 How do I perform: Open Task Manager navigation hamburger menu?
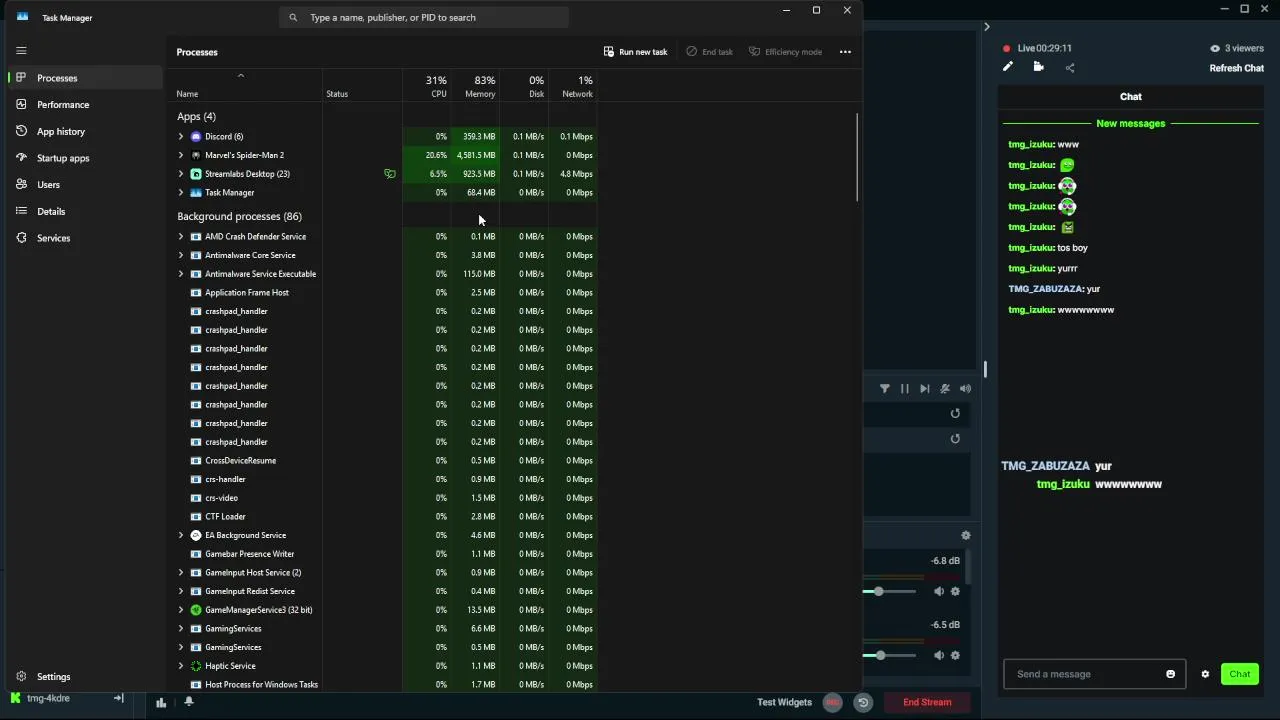(x=21, y=50)
